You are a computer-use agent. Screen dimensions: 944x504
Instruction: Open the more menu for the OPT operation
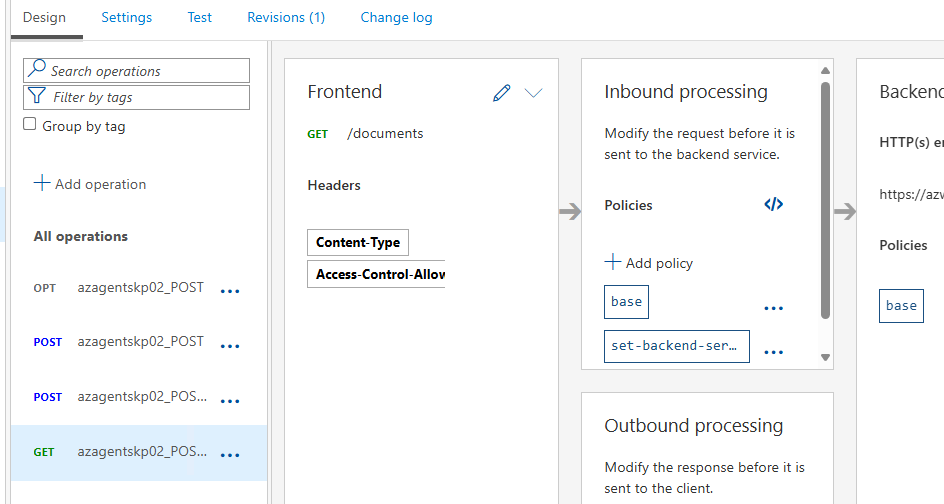point(230,291)
